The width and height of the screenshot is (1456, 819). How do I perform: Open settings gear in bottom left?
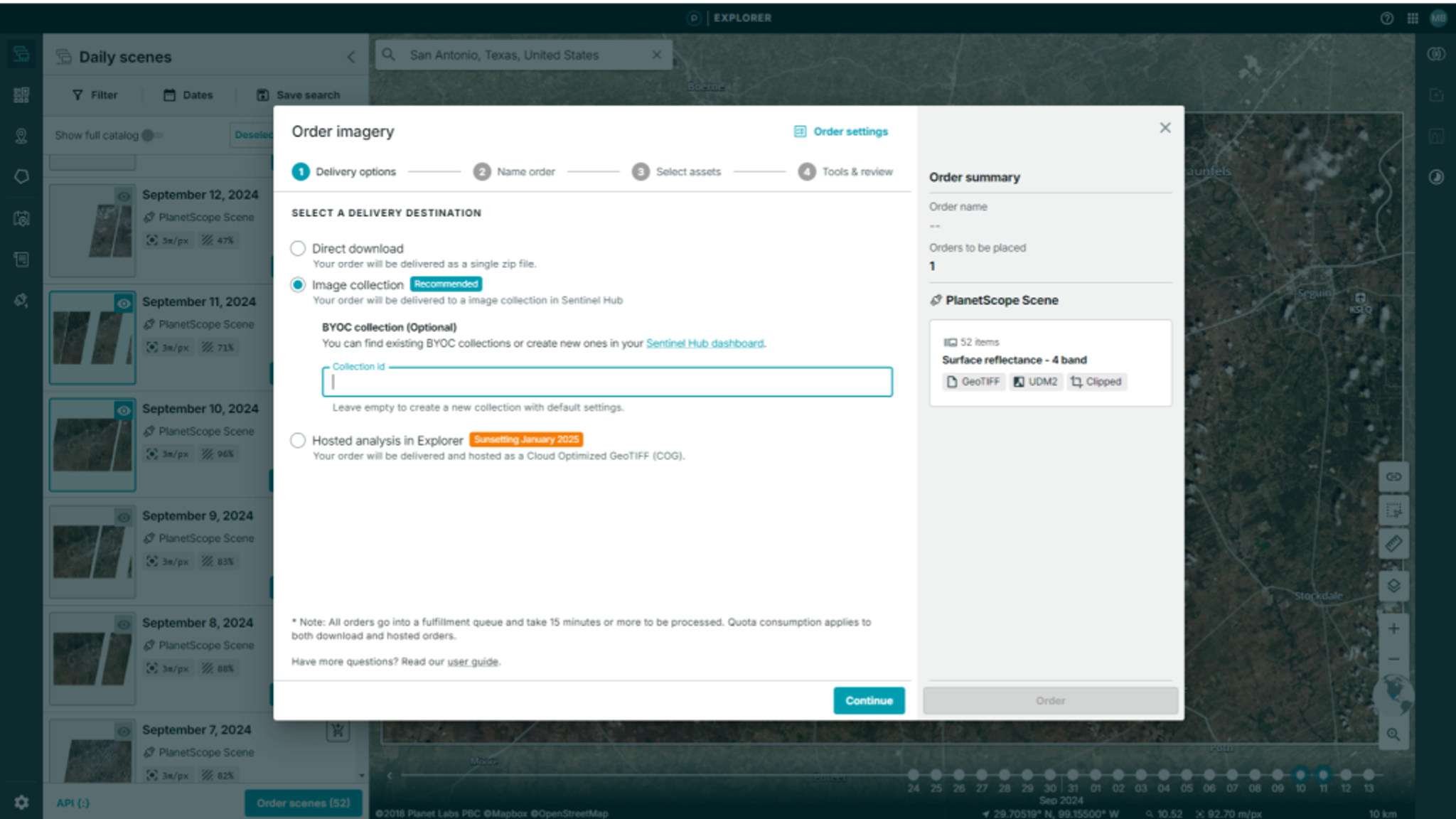(21, 802)
